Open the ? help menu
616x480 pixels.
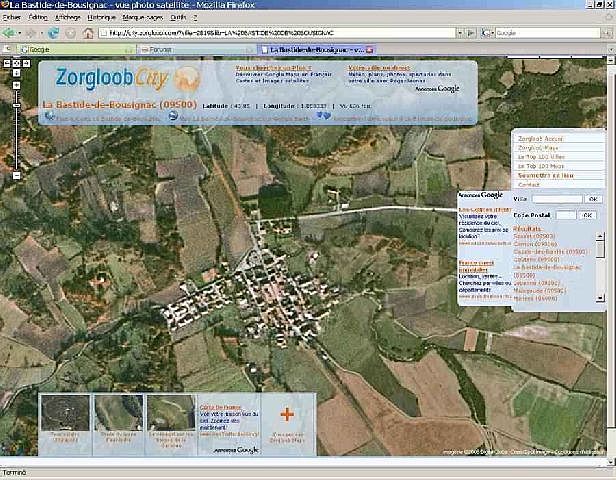(195, 18)
